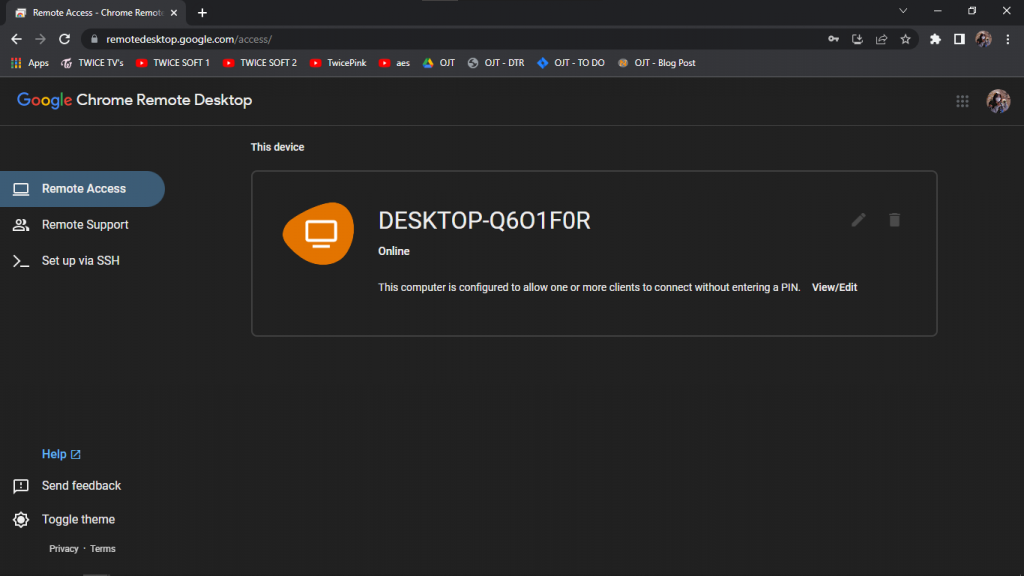Image resolution: width=1024 pixels, height=576 pixels.
Task: Open Chrome's three-dot menu
Action: coord(1008,39)
